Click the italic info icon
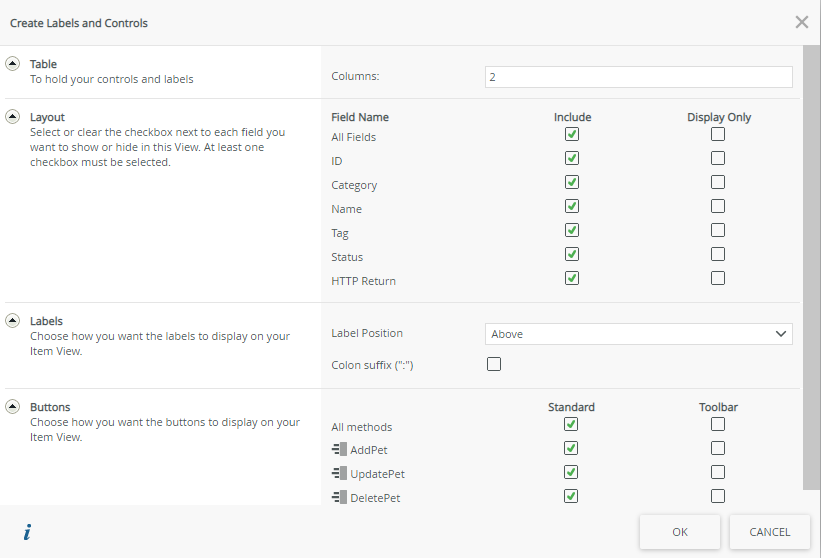Image resolution: width=821 pixels, height=558 pixels. pyautogui.click(x=27, y=532)
